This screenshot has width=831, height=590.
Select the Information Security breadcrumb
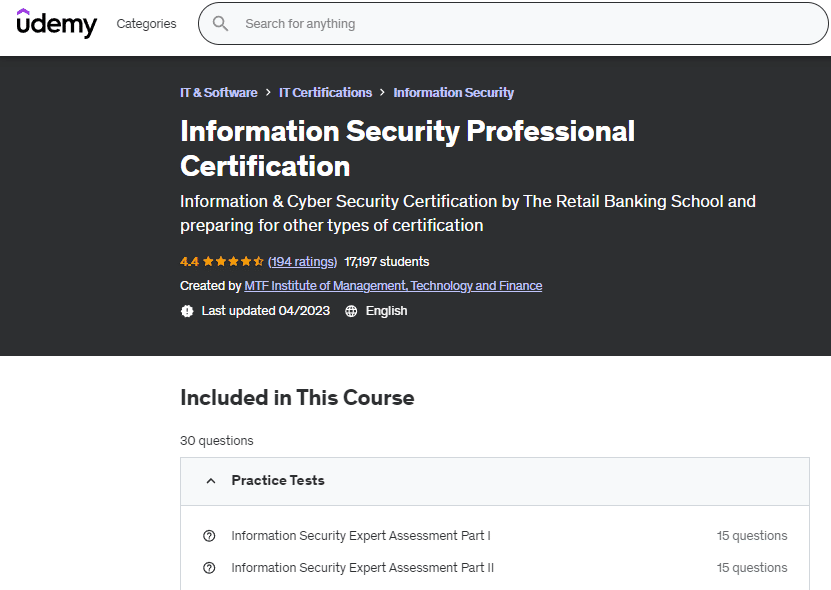(453, 92)
